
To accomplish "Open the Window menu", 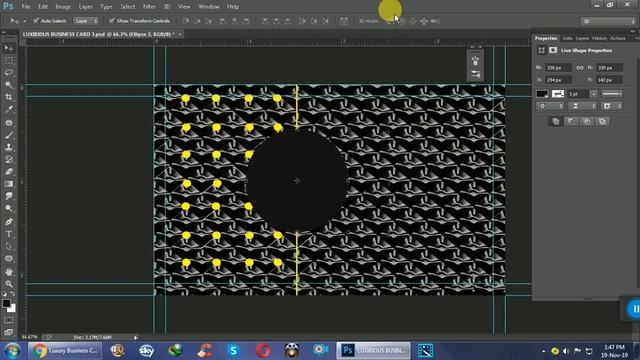I will tap(209, 7).
